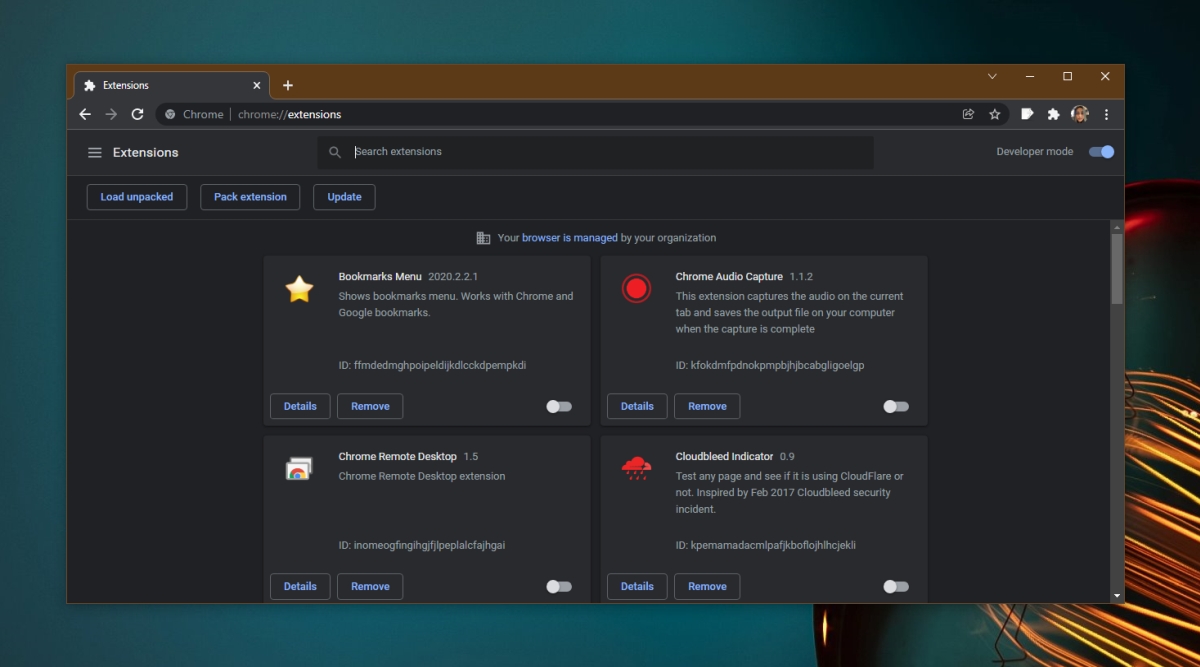Click the Chrome Remote Desktop ID text
Viewport: 1200px width, 667px height.
422,545
